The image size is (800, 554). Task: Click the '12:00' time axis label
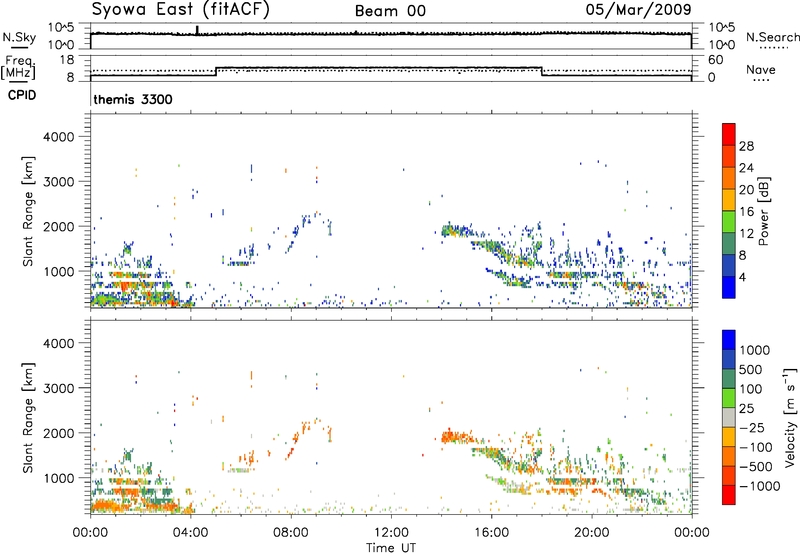pyautogui.click(x=391, y=533)
